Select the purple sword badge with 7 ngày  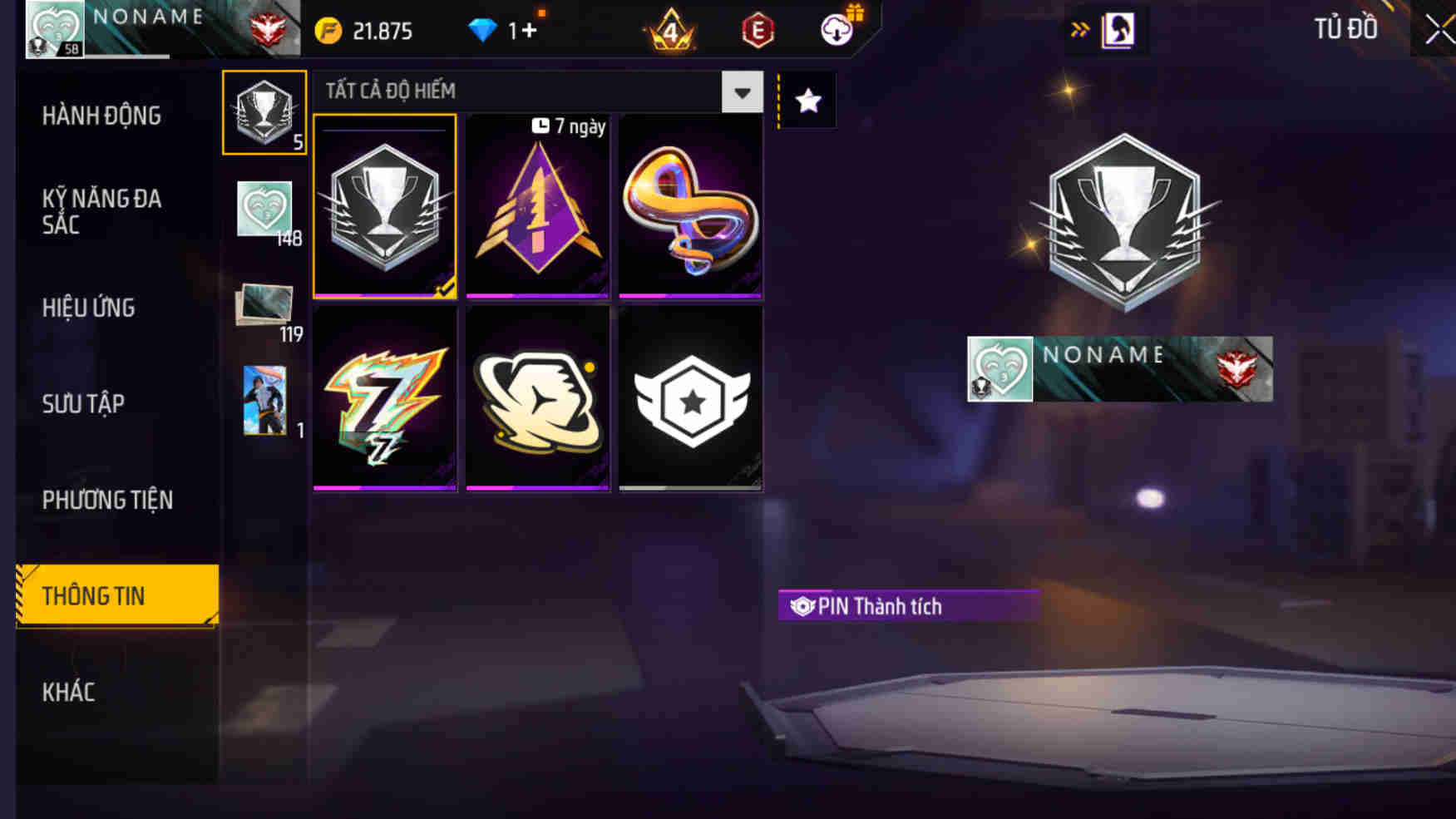tap(538, 206)
